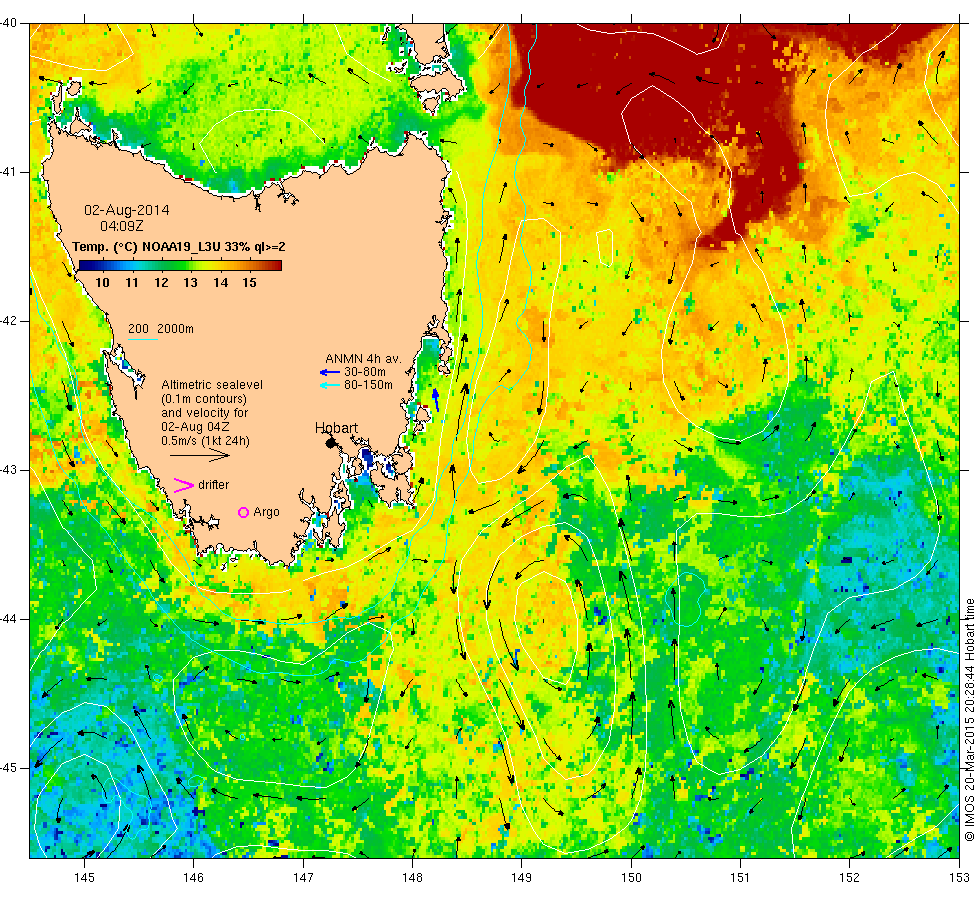980x900 pixels.
Task: Click the 'drifter' legend label
Action: [214, 485]
